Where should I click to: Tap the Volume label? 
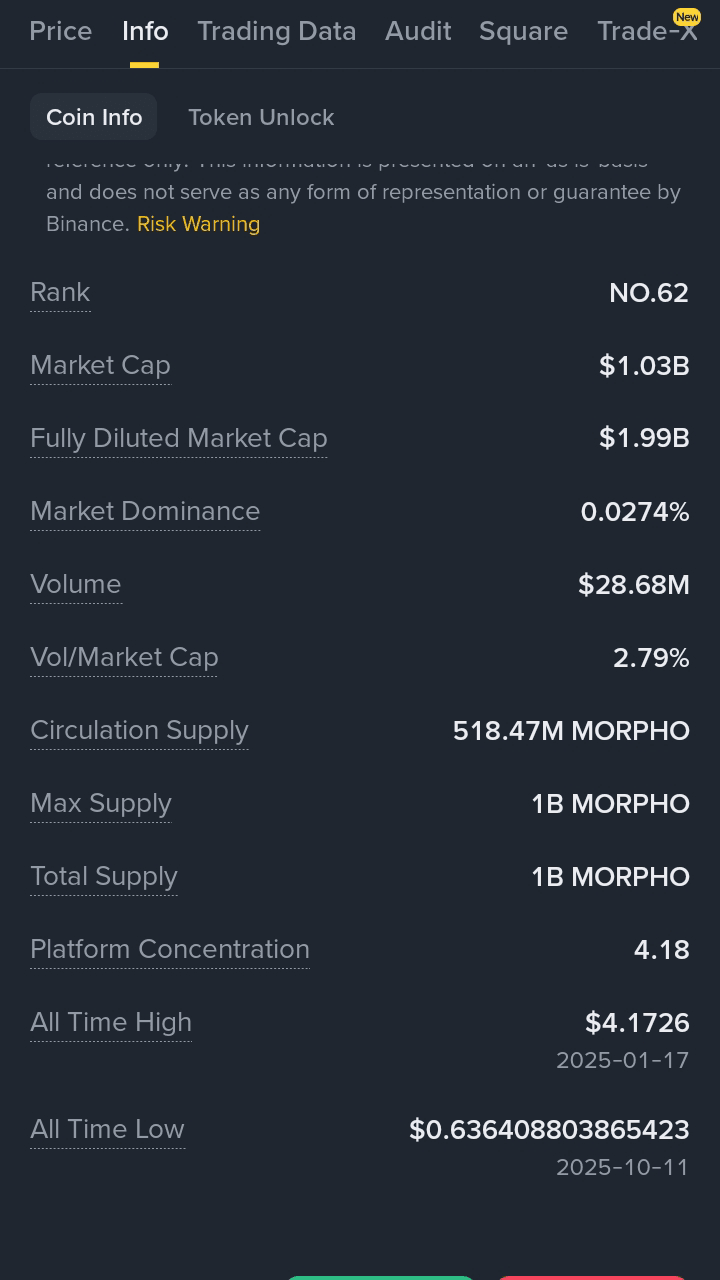pyautogui.click(x=76, y=584)
